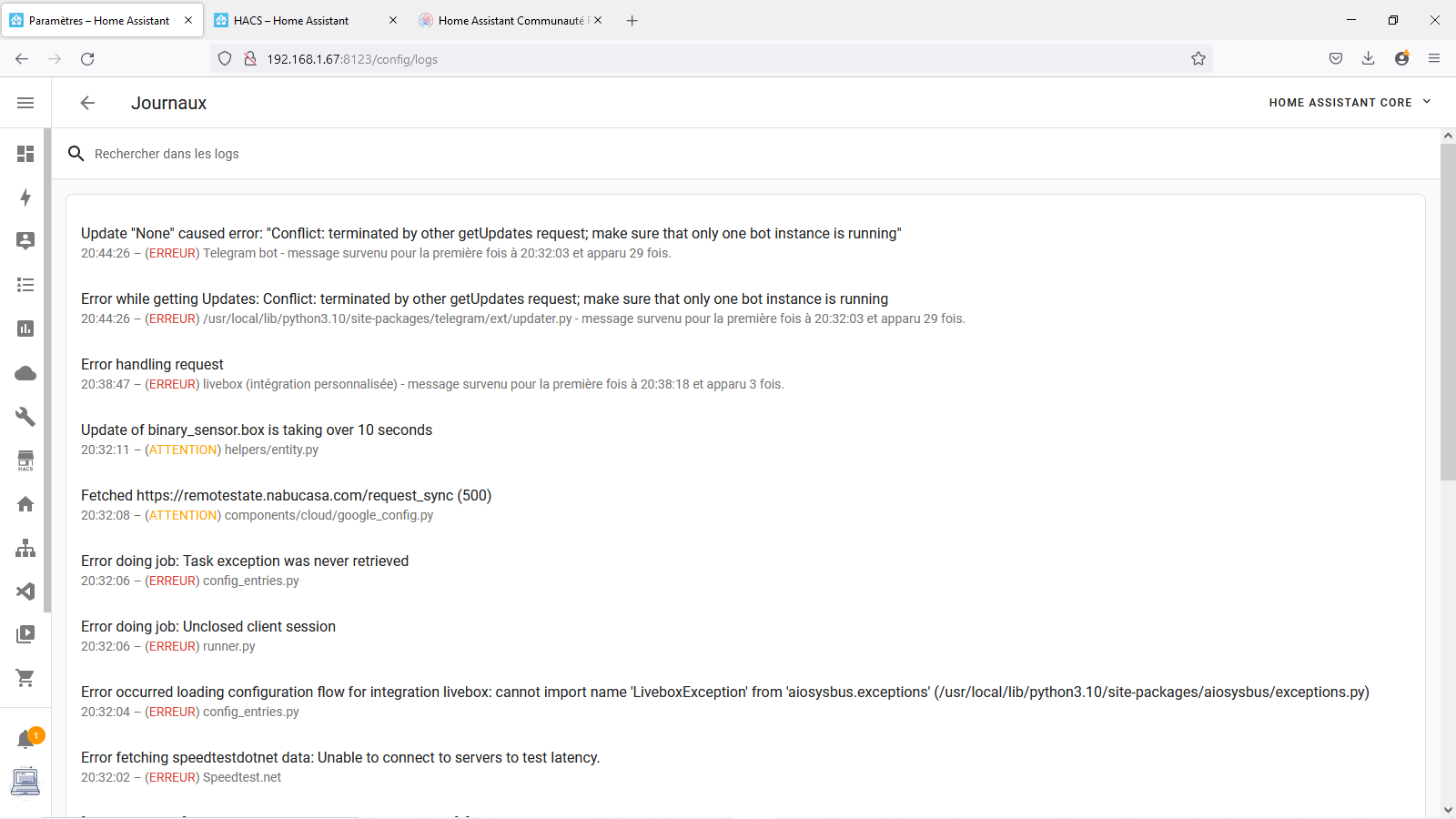Expand the Home Assistant Core log dropdown
Image resolution: width=1456 pixels, height=819 pixels.
pos(1350,103)
